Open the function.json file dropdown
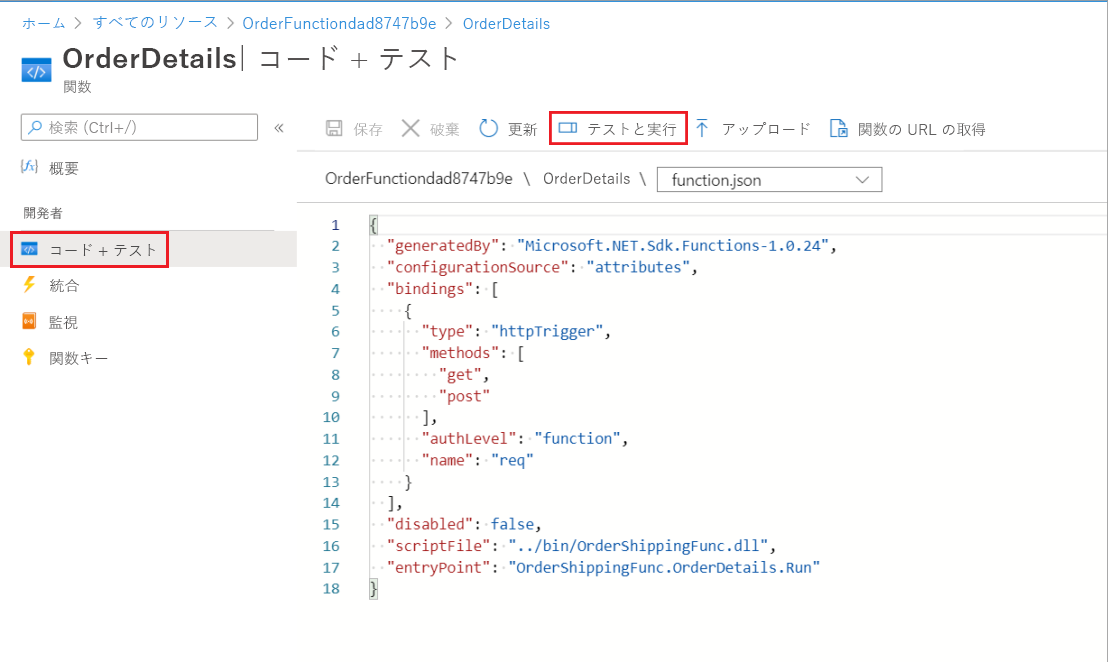Screen dimensions: 1108x662 [x=770, y=179]
